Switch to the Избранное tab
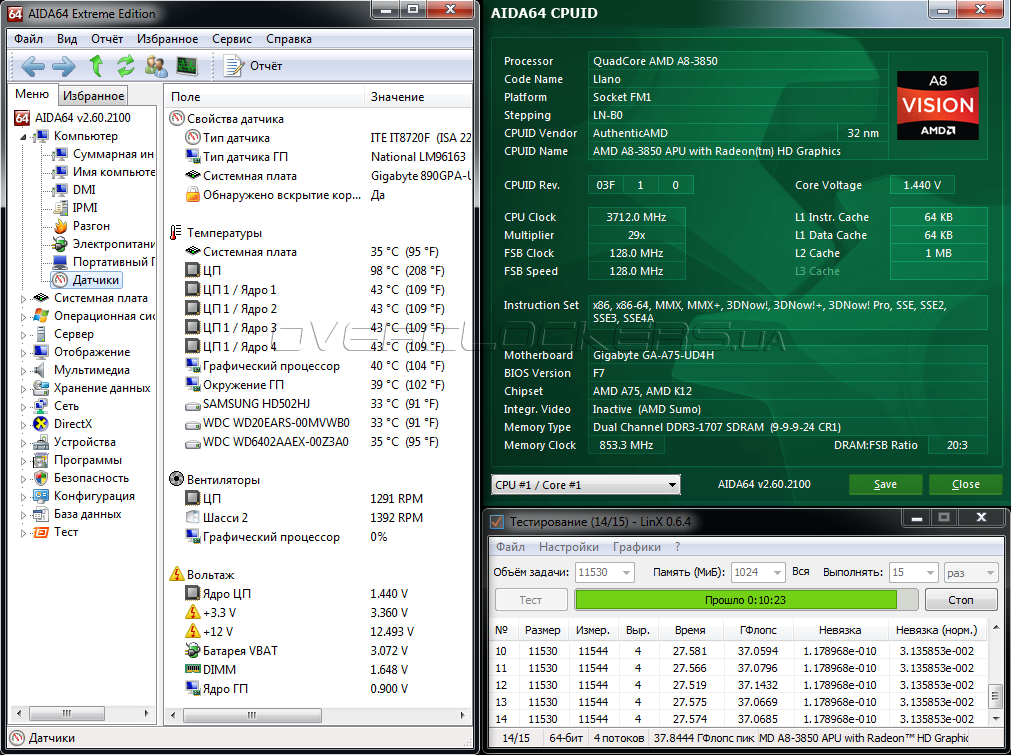This screenshot has height=755, width=1011. pos(92,96)
